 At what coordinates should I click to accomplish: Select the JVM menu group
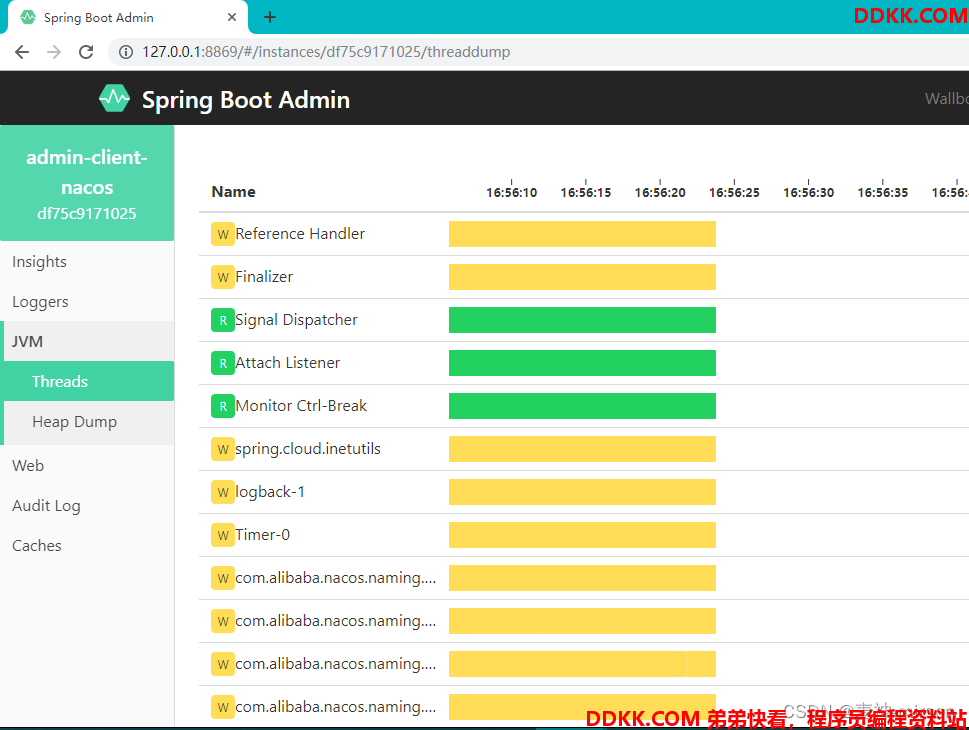[87, 341]
